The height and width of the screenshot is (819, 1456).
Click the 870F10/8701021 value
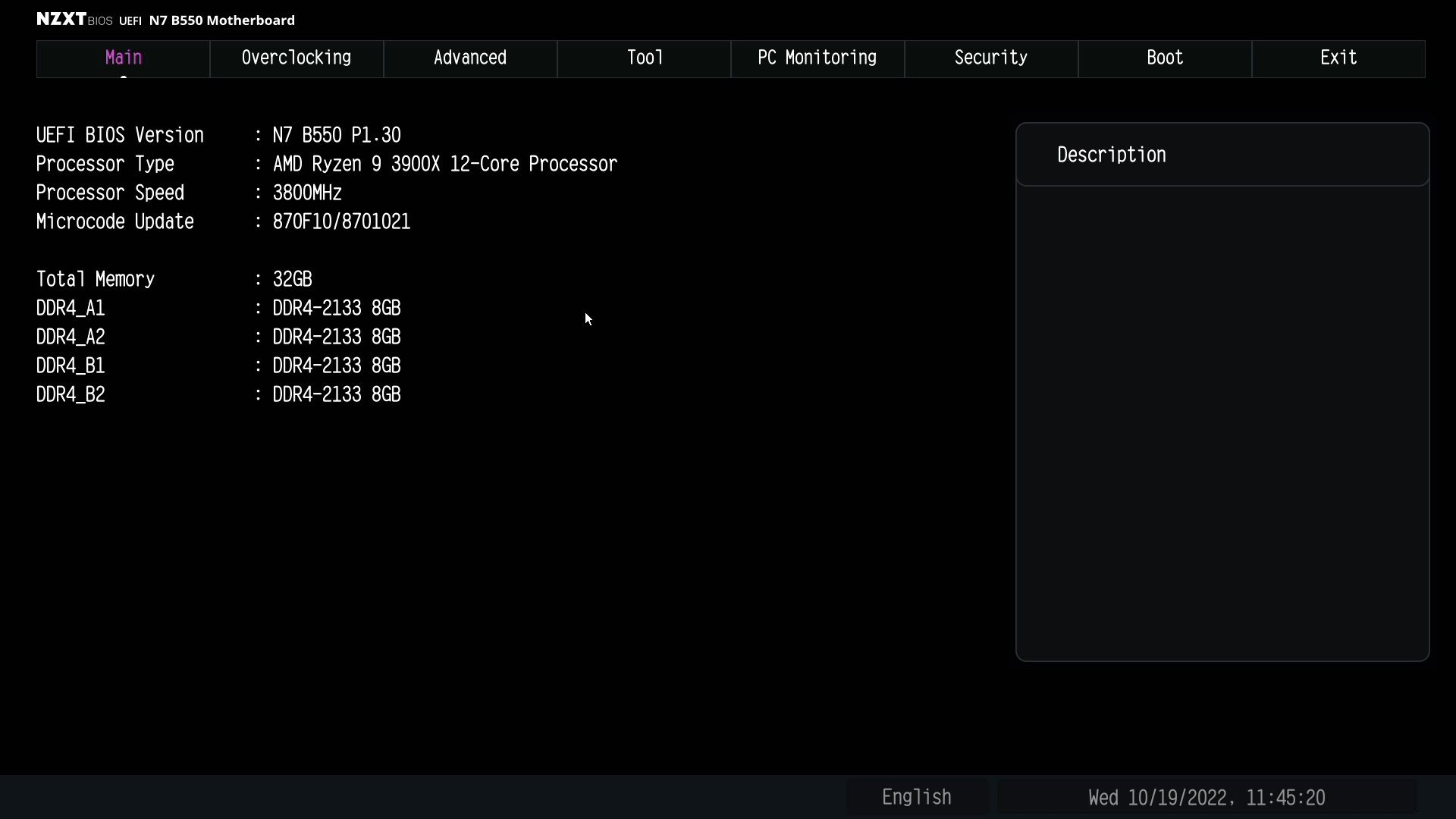(341, 221)
